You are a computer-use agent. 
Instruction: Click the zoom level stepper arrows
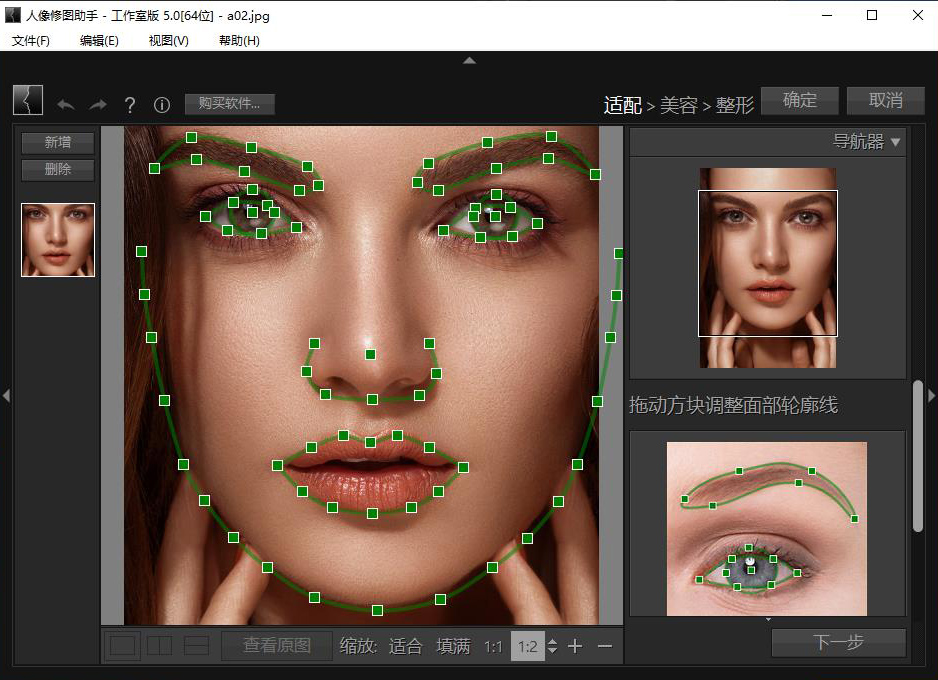(x=552, y=646)
